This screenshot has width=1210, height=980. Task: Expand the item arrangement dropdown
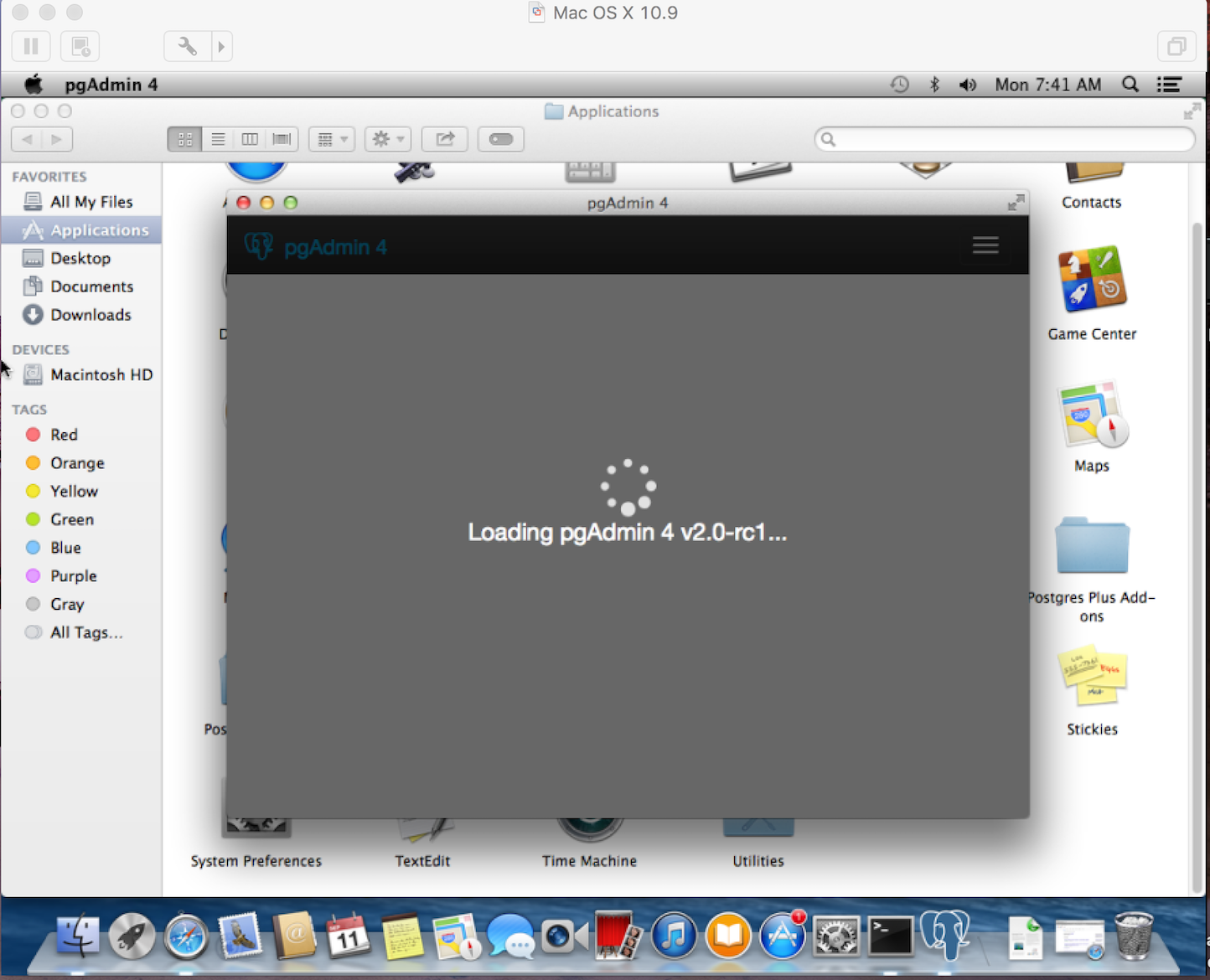click(332, 139)
